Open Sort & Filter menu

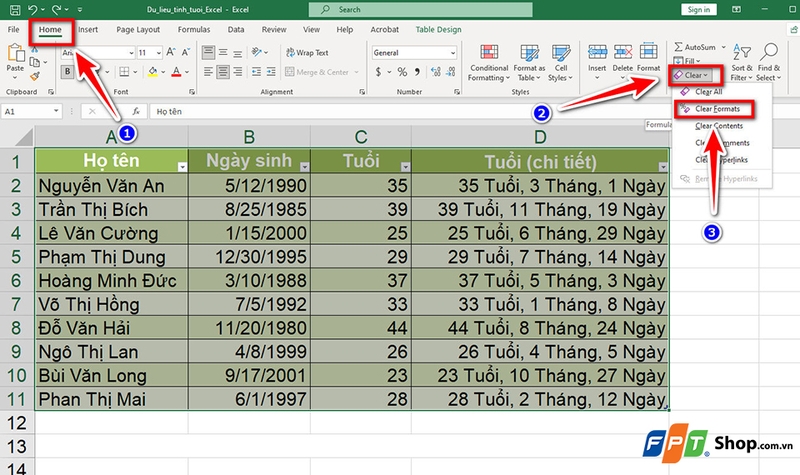coord(741,62)
